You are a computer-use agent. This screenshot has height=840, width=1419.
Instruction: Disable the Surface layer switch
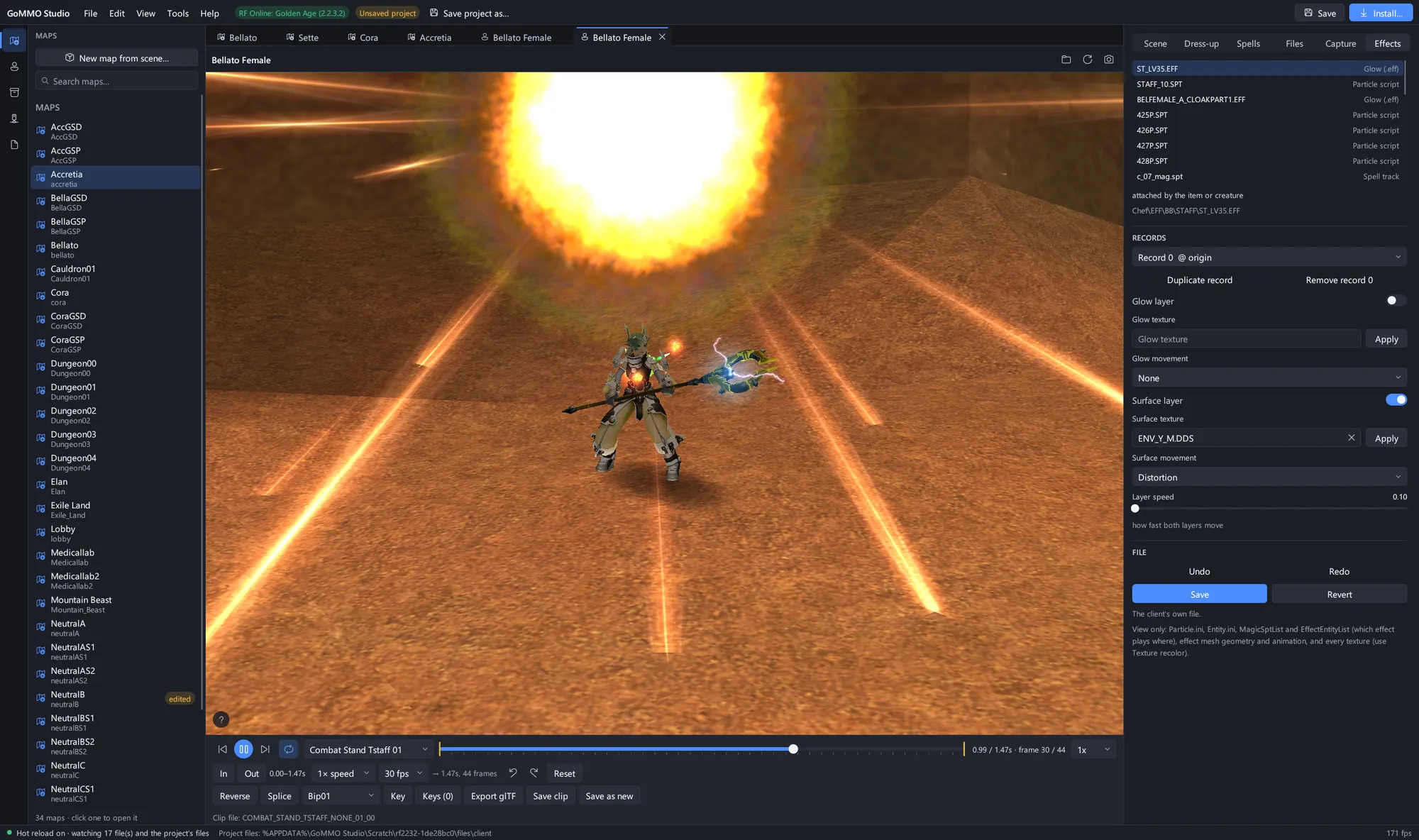pyautogui.click(x=1396, y=399)
